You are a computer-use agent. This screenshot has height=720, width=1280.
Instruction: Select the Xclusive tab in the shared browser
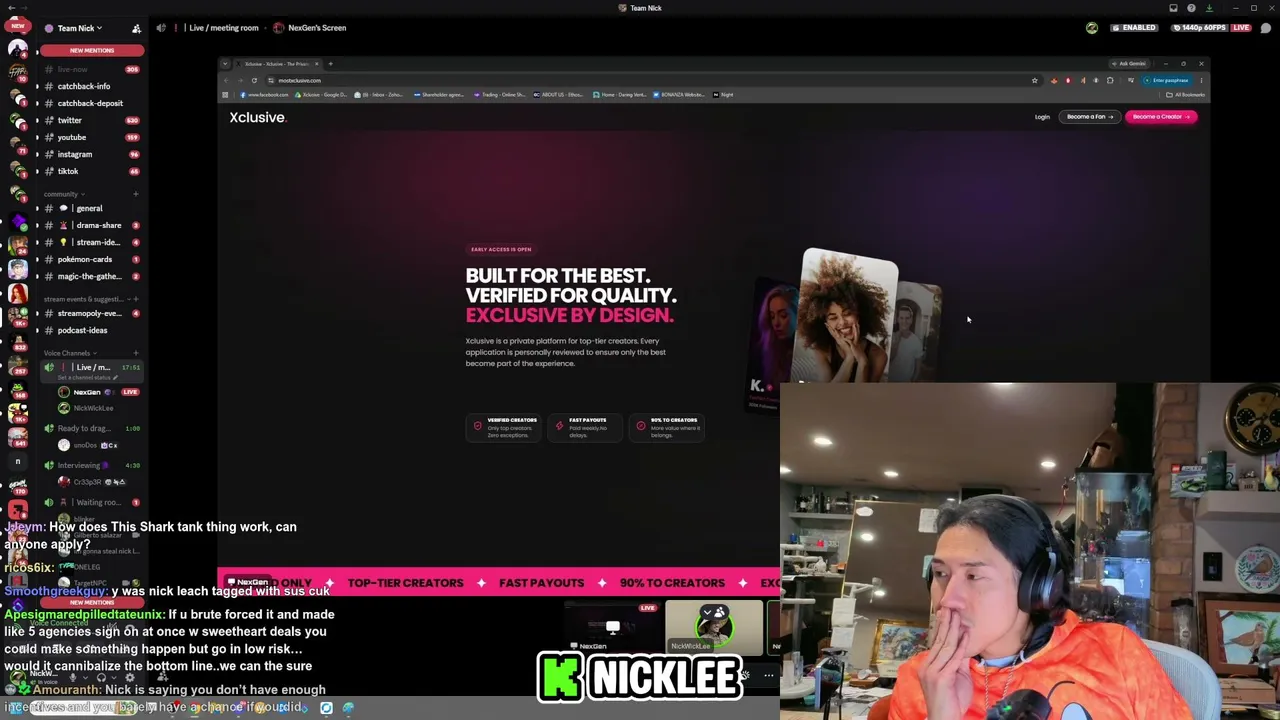277,64
